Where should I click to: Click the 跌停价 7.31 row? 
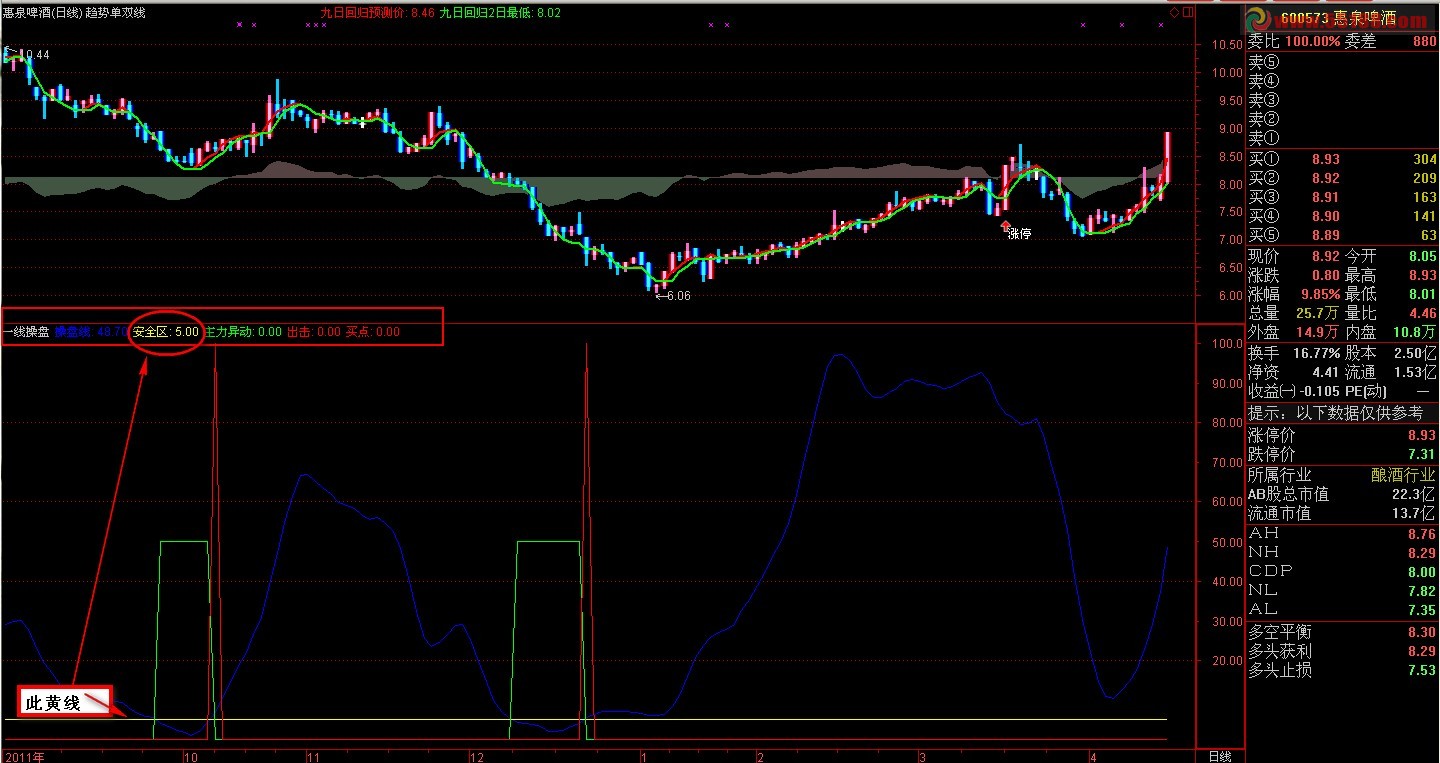click(1342, 454)
